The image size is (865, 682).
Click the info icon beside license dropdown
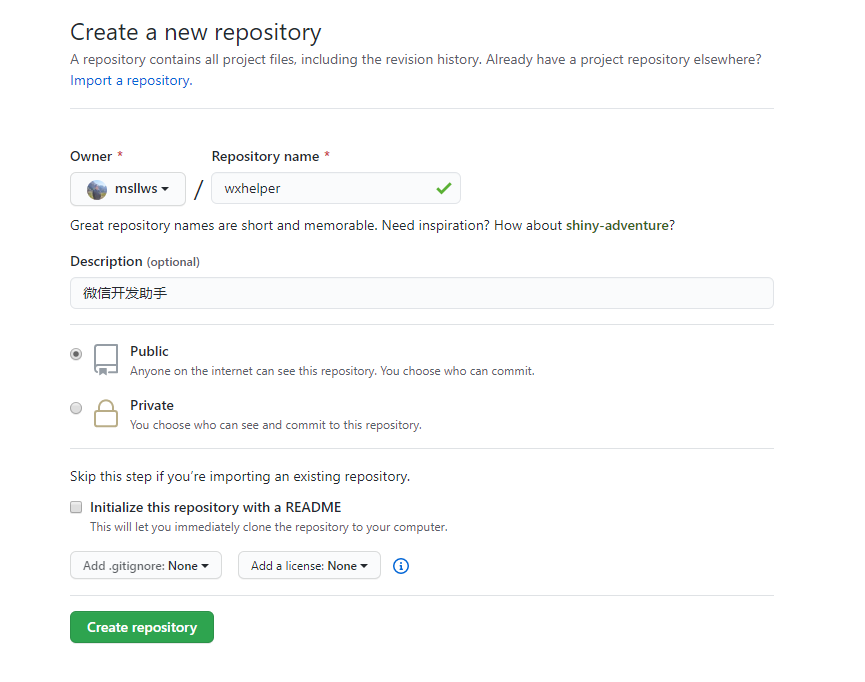pos(401,566)
